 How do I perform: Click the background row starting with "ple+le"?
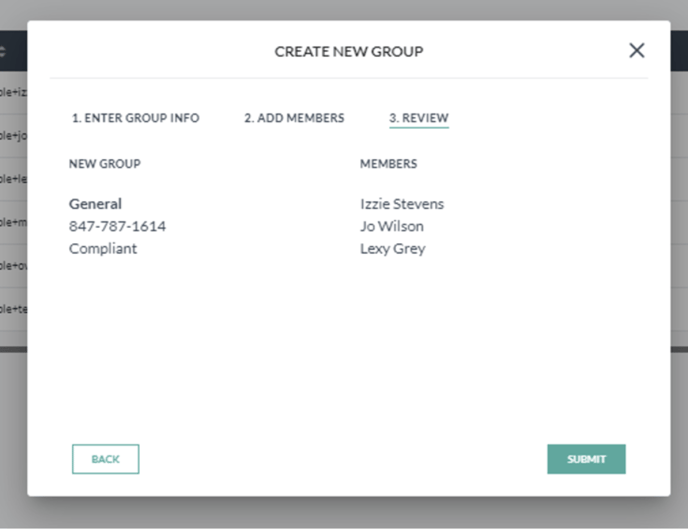point(13,178)
